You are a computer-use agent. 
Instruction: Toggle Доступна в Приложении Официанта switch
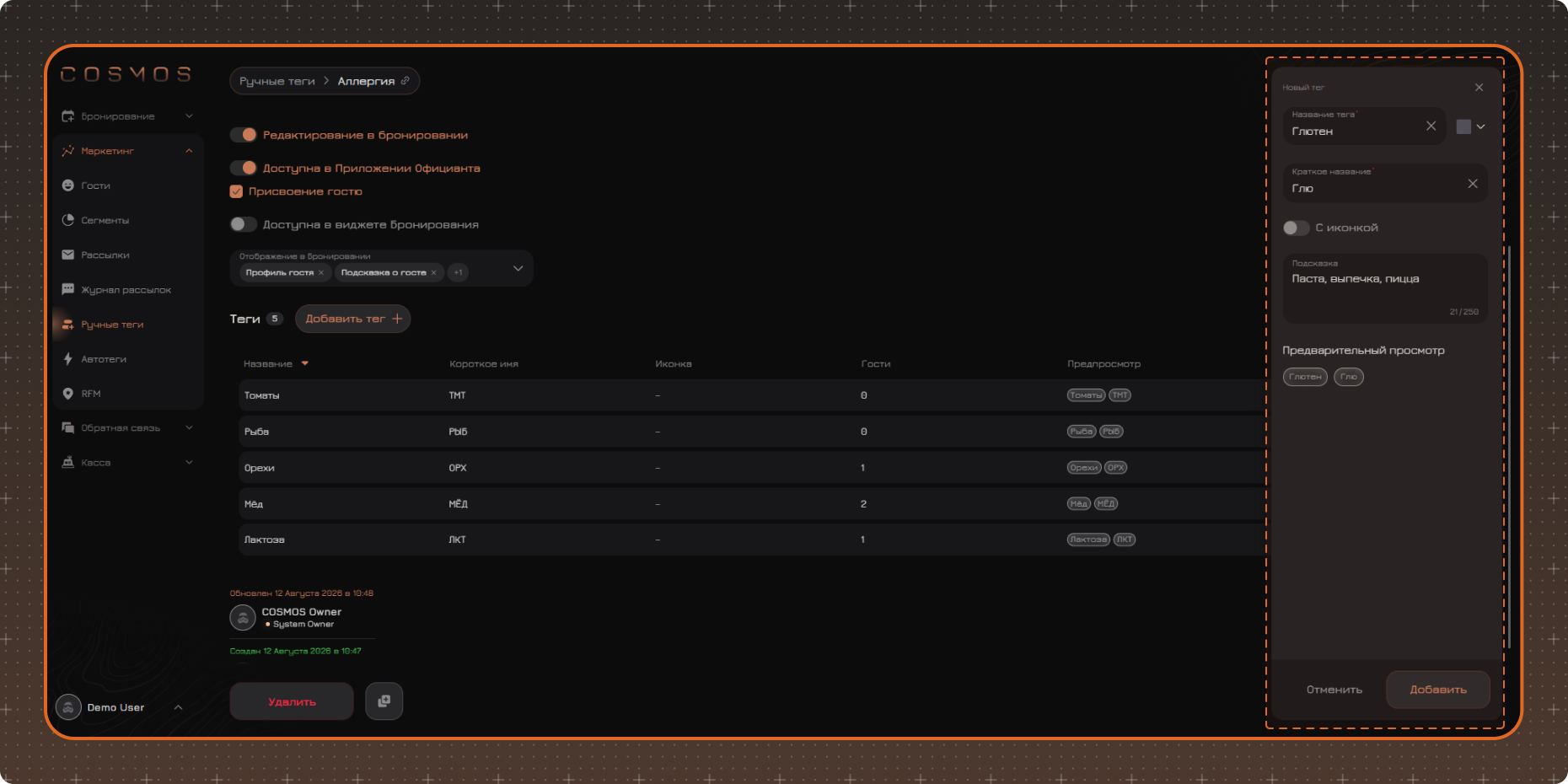pos(243,168)
